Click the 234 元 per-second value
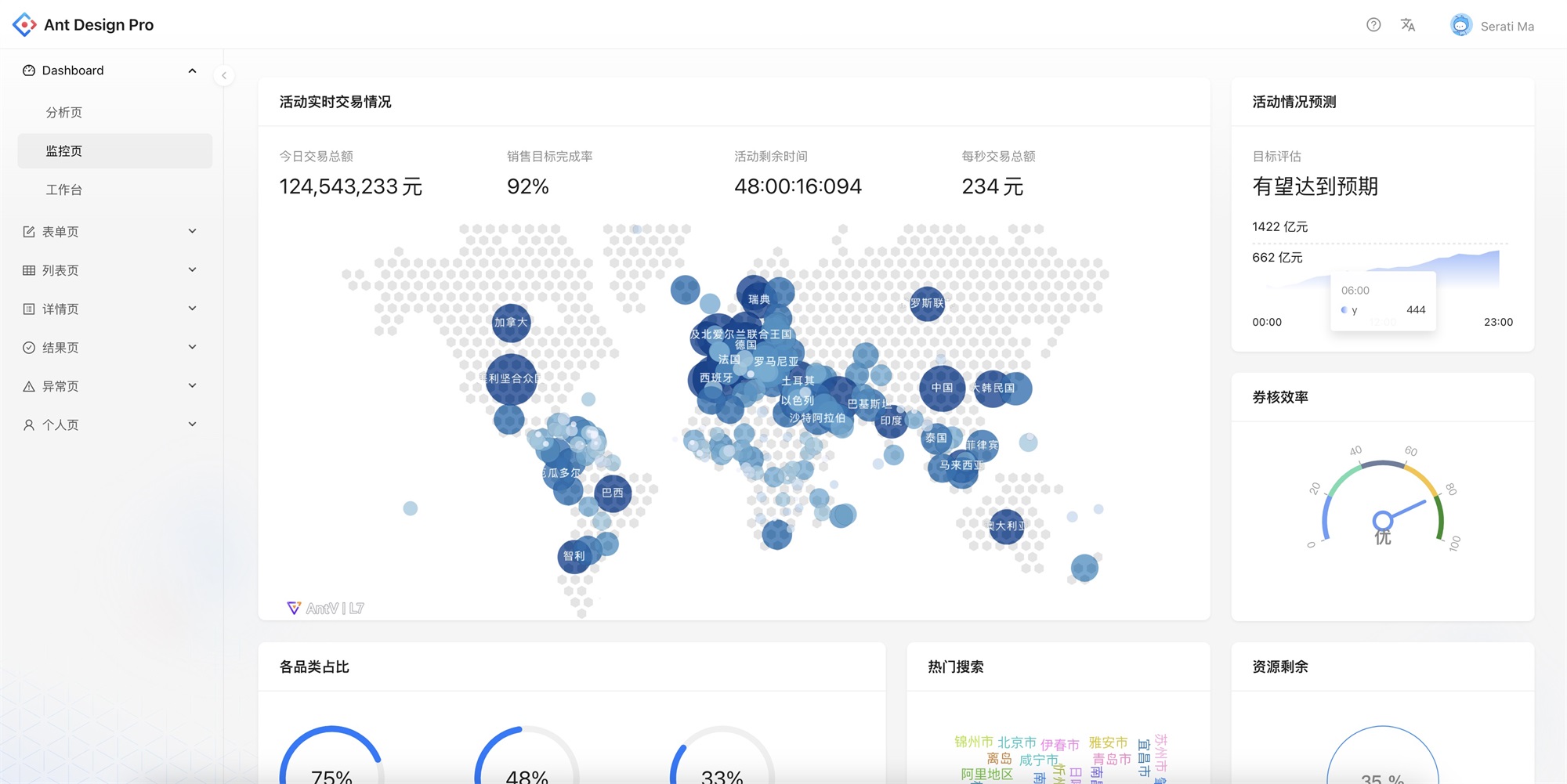Image resolution: width=1567 pixels, height=784 pixels. coord(993,186)
